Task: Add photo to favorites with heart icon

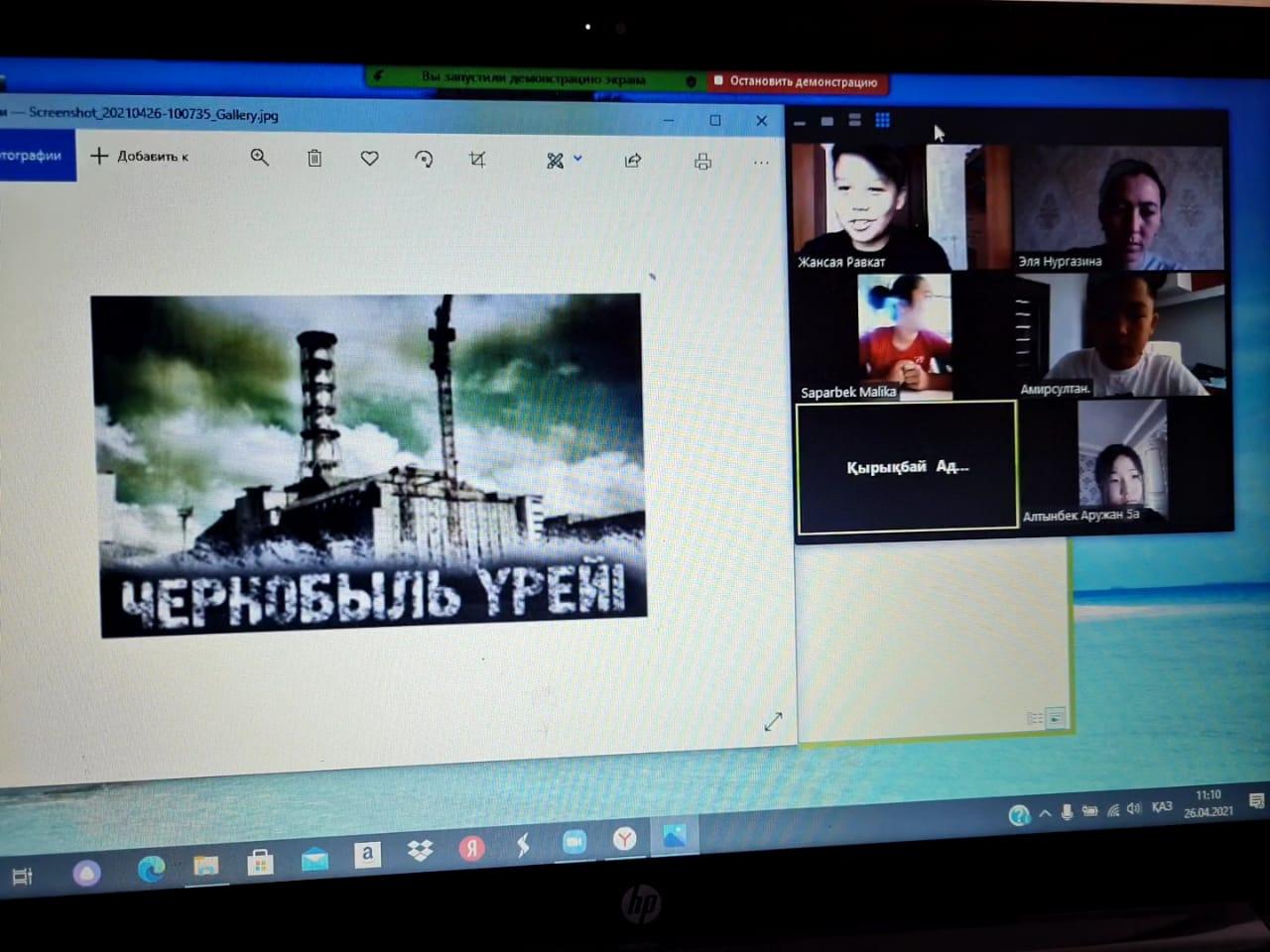Action: pos(369,158)
